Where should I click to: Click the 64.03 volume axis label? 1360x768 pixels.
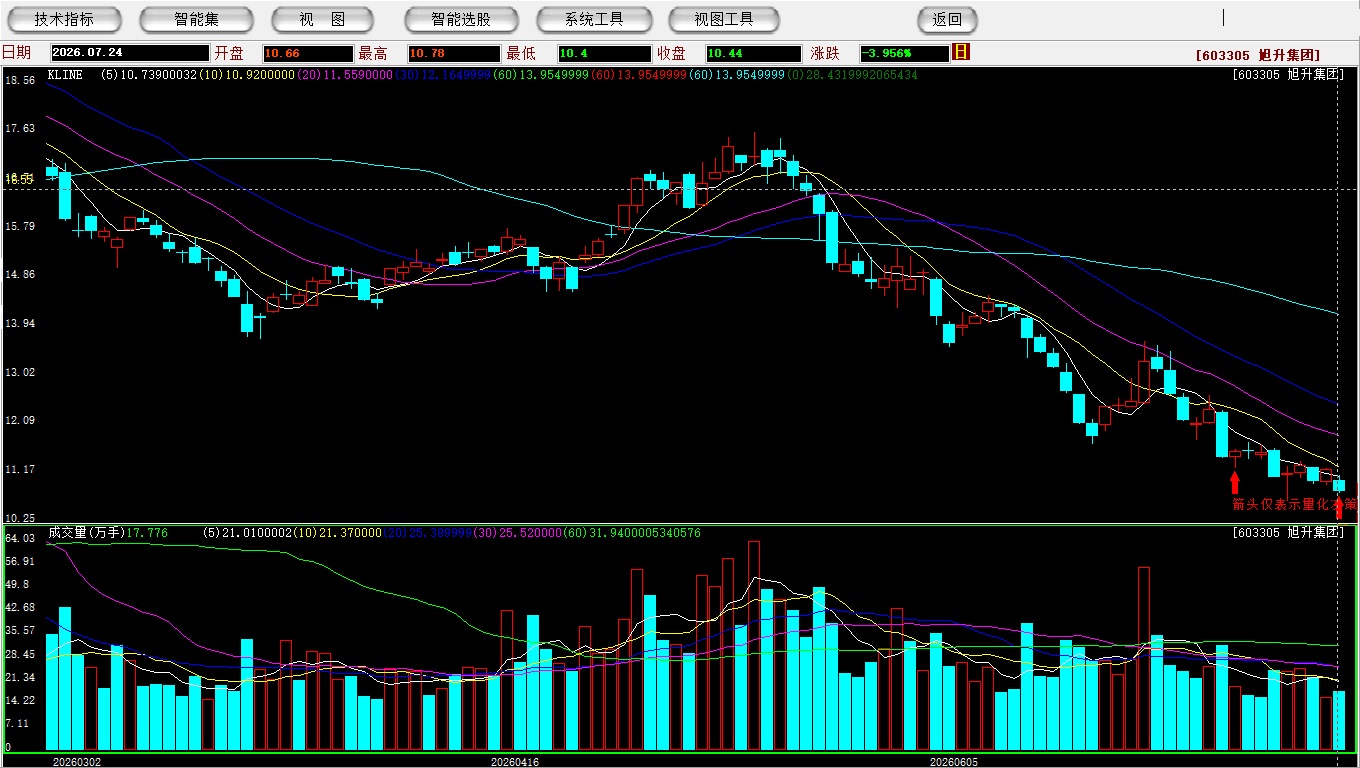coord(20,538)
